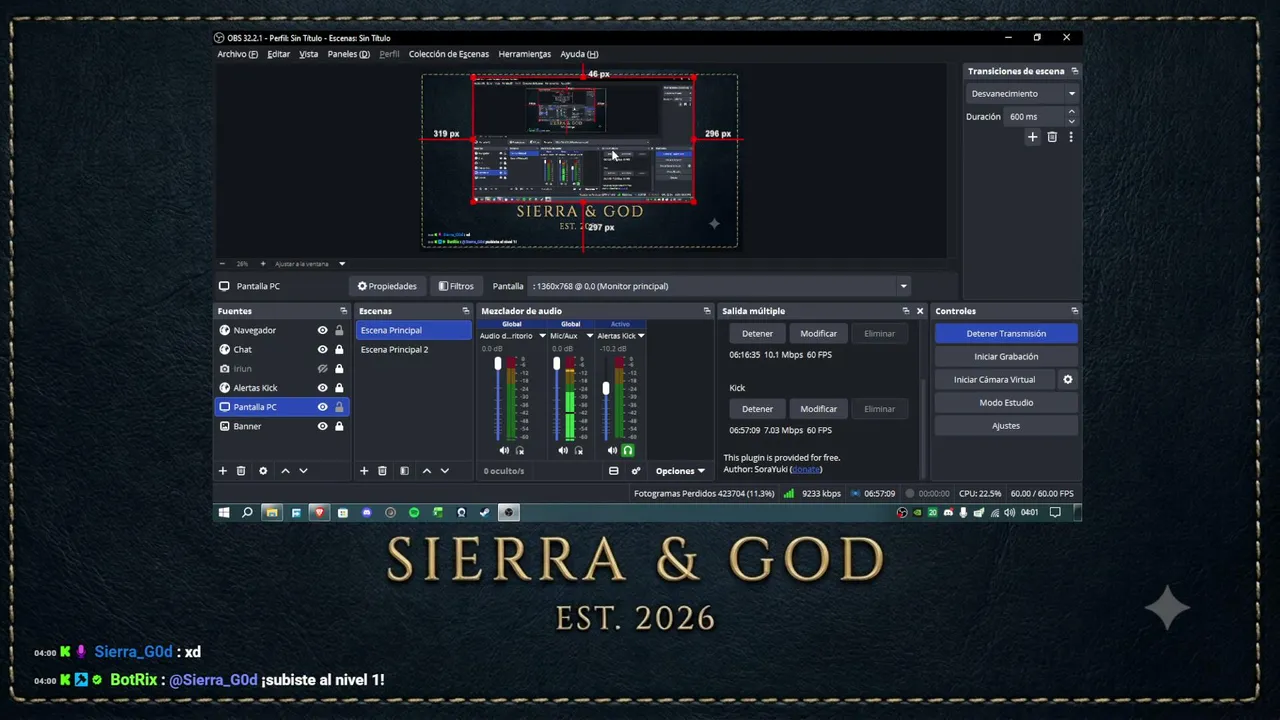The height and width of the screenshot is (720, 1280).
Task: Disable monitoring on Alertas Kick channel
Action: (628, 451)
